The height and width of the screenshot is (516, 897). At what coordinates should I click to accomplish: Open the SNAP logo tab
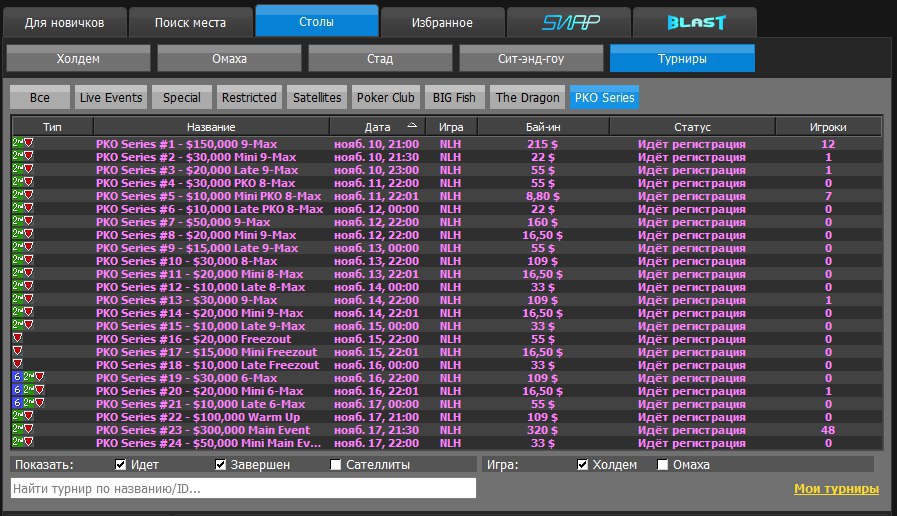pyautogui.click(x=570, y=22)
